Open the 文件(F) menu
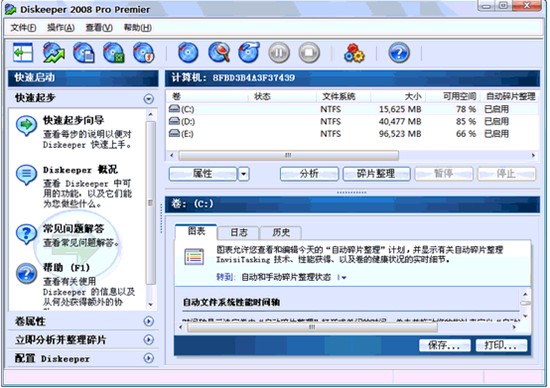This screenshot has width=550, height=388. [x=23, y=28]
